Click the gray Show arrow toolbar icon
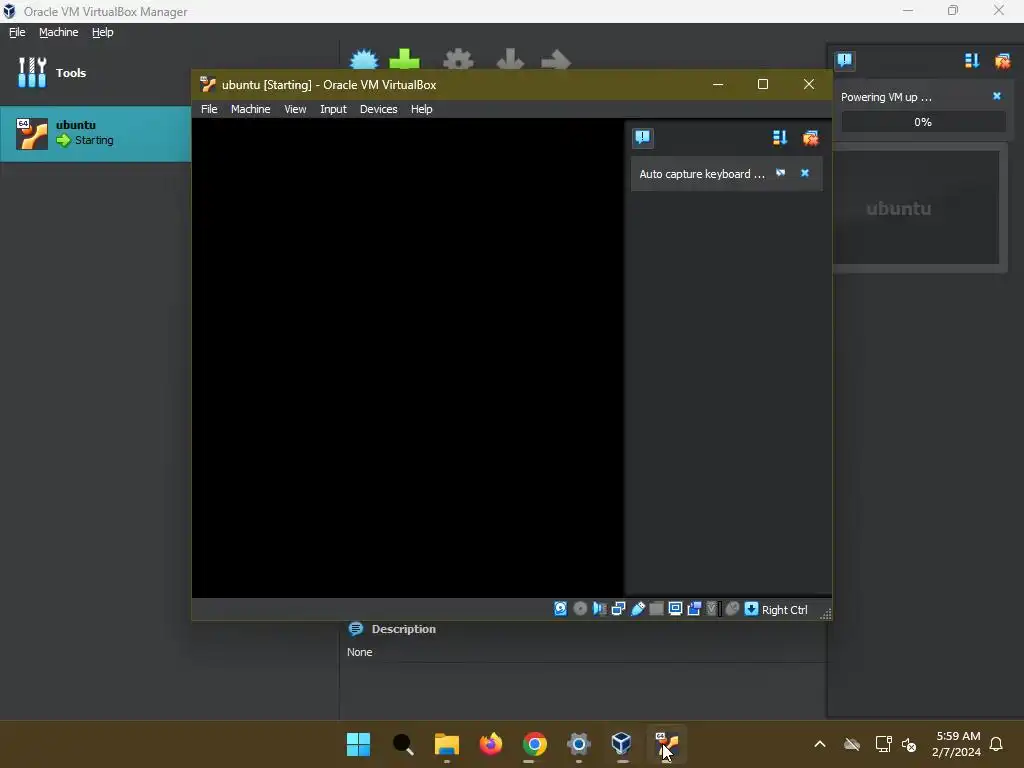This screenshot has height=768, width=1024. tap(556, 59)
